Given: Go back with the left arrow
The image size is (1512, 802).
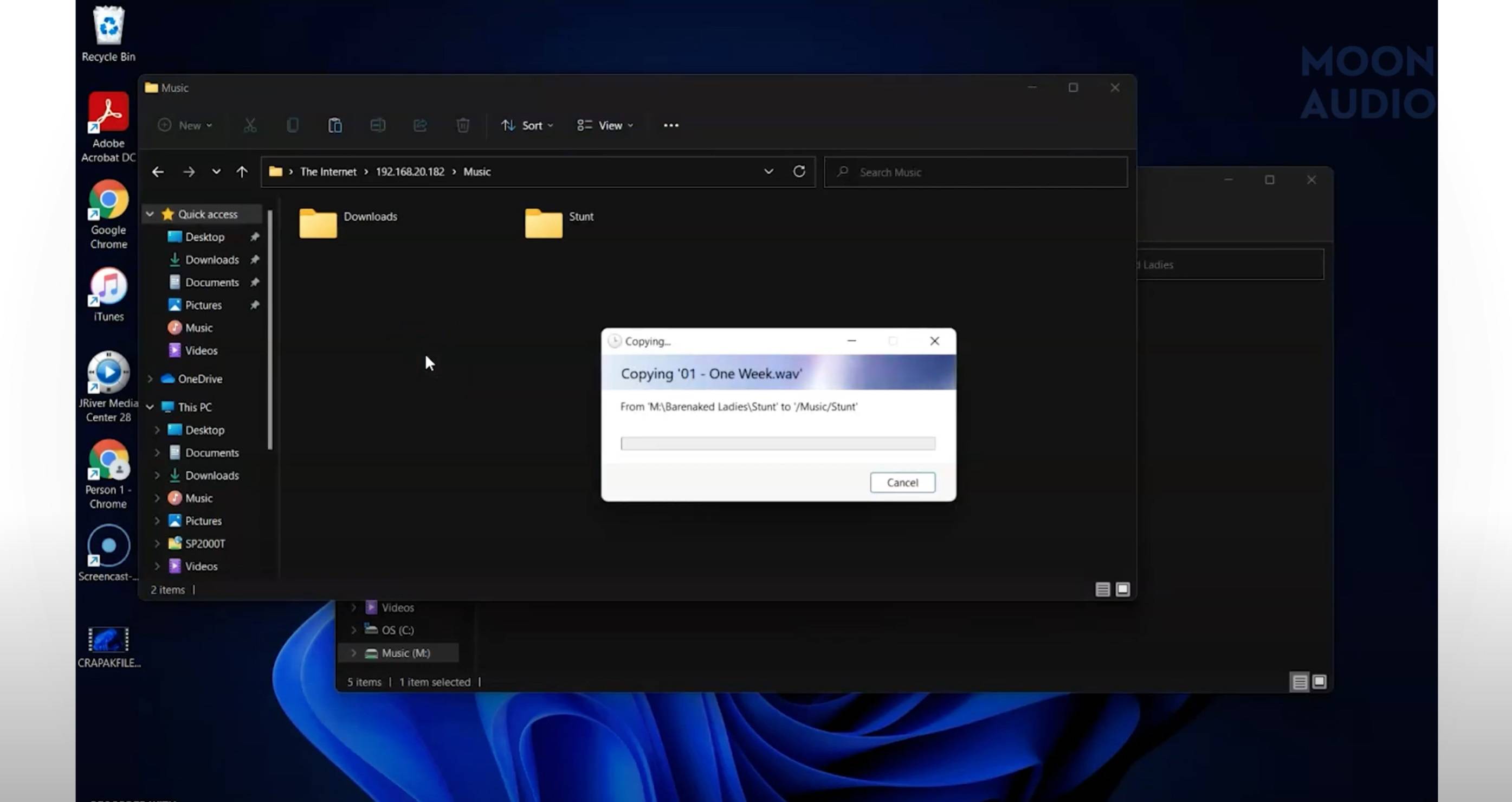Looking at the screenshot, I should point(157,172).
